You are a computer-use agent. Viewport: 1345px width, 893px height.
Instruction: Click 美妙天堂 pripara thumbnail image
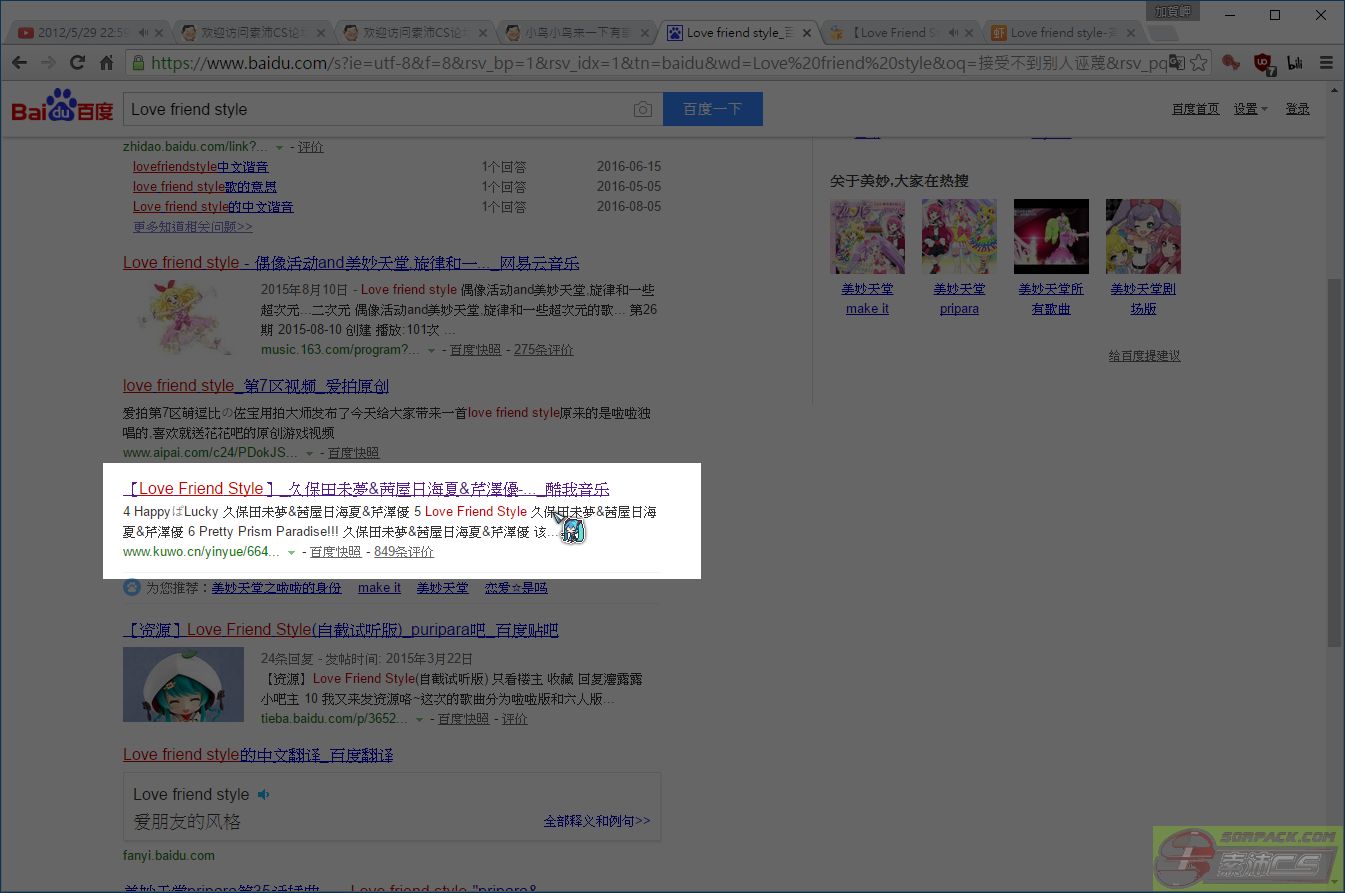pyautogui.click(x=959, y=237)
